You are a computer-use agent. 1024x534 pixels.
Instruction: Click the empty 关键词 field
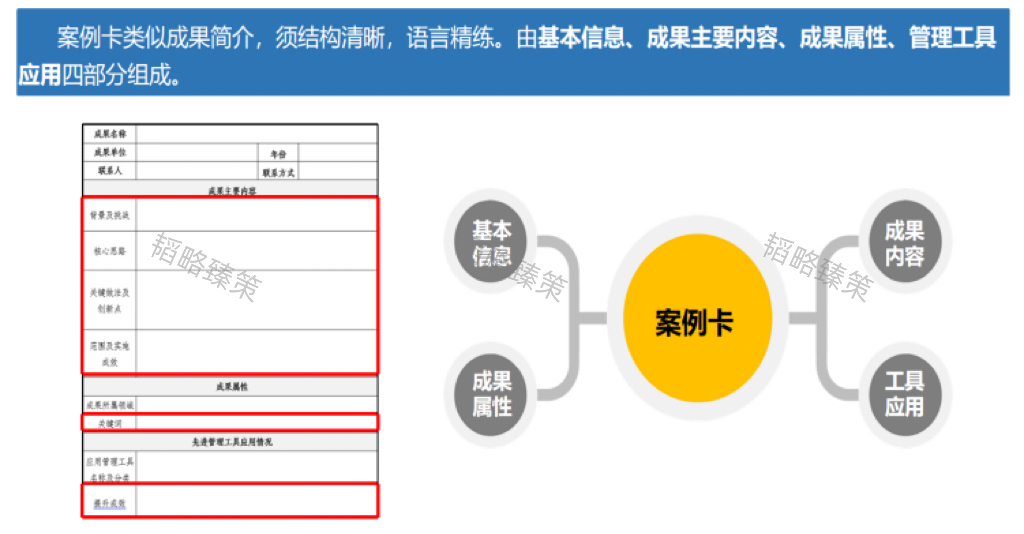coord(256,423)
